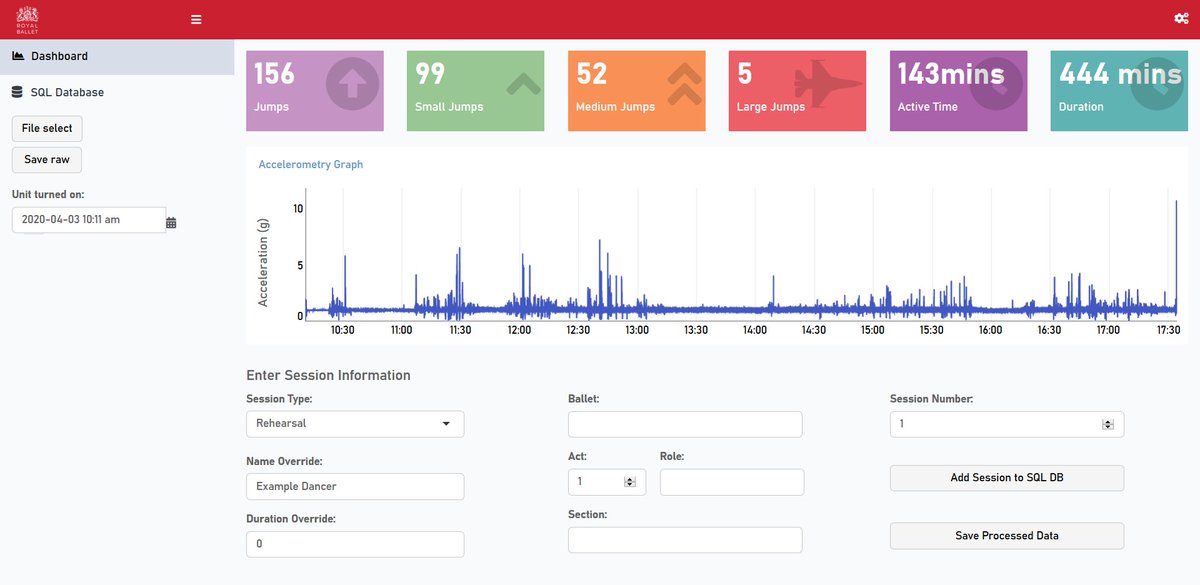Click the Act number stepper arrows
Image resolution: width=1200 pixels, height=585 pixels.
pos(629,482)
